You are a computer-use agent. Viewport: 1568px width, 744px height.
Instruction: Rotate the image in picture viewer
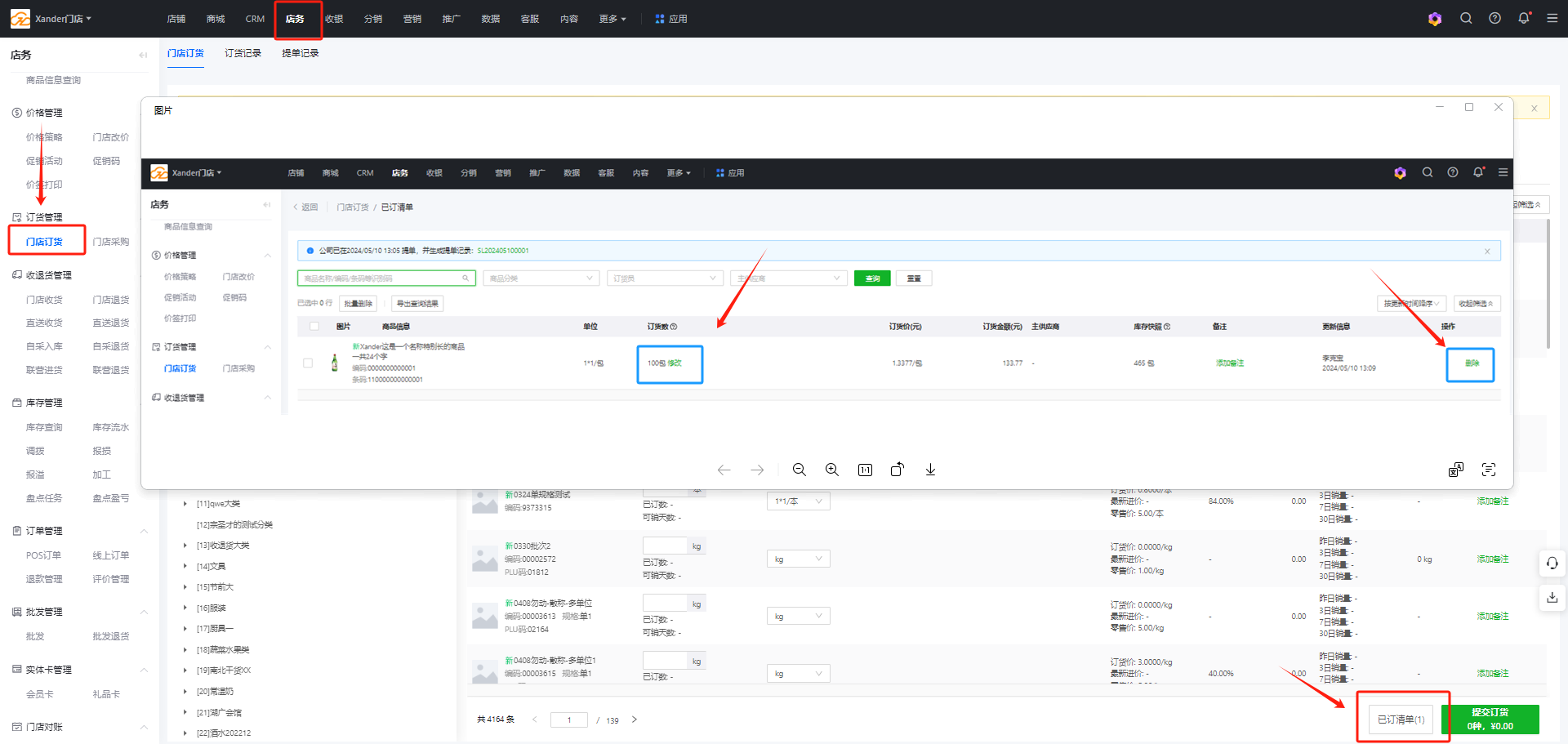point(898,470)
